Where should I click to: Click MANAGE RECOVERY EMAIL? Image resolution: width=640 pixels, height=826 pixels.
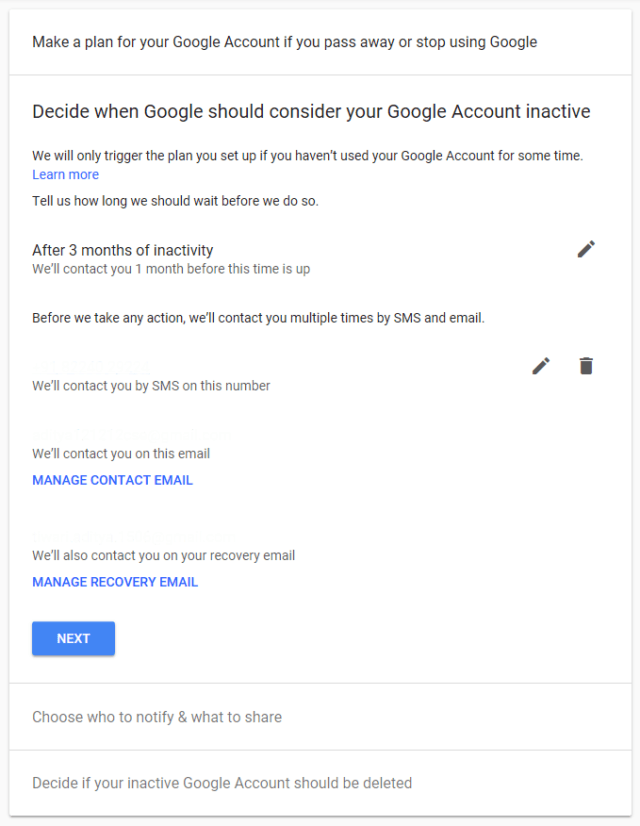tap(114, 581)
